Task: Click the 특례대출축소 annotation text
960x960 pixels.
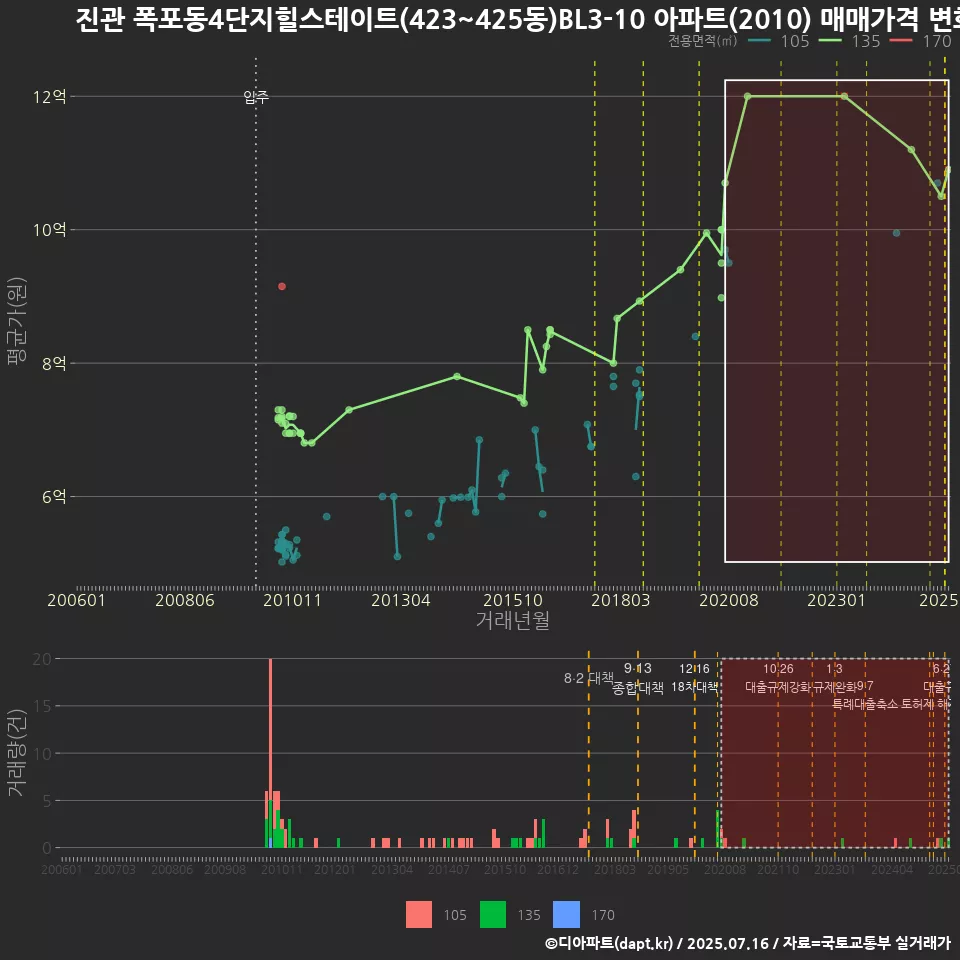Action: (865, 704)
